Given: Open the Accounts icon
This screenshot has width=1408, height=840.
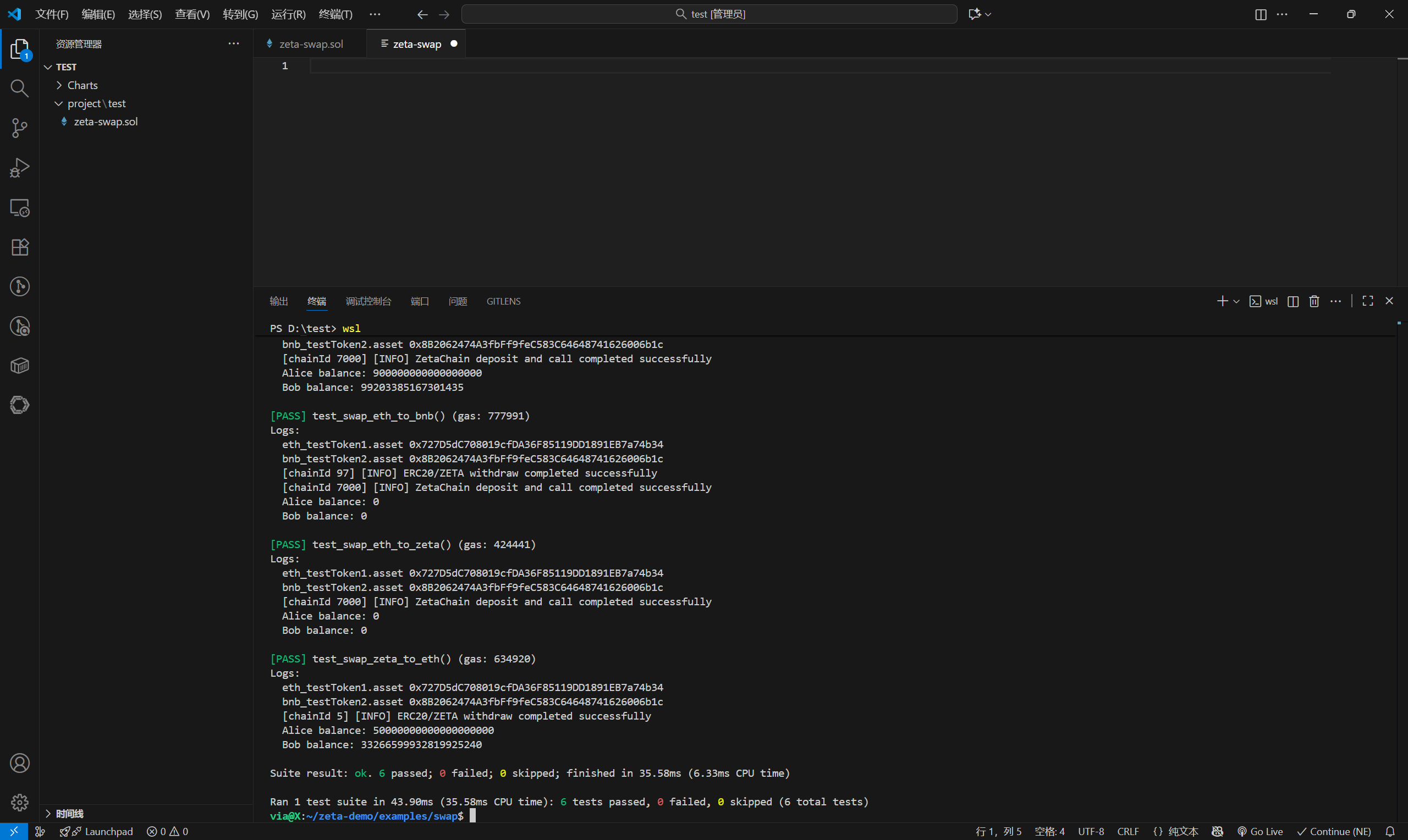Looking at the screenshot, I should 20,763.
